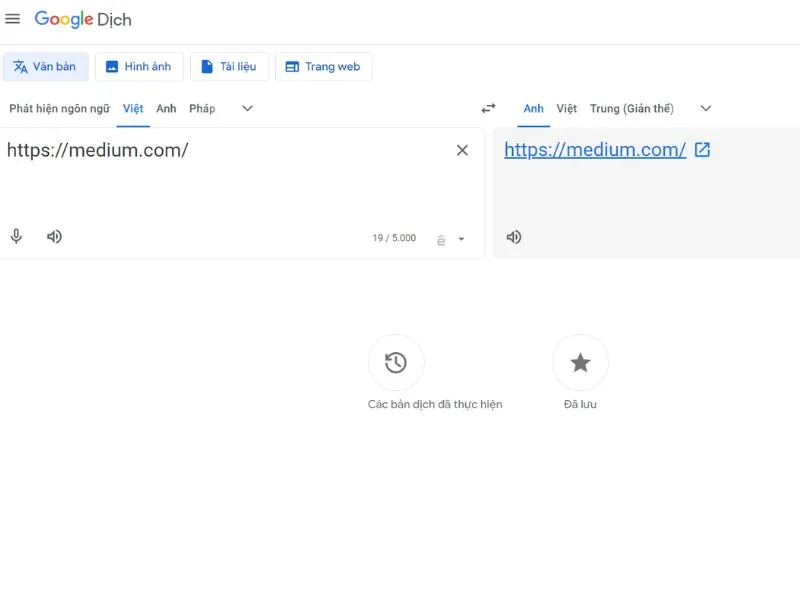Choose Phát hiện ngôn ngữ source option
Image resolution: width=800 pixels, height=600 pixels.
pyautogui.click(x=60, y=109)
